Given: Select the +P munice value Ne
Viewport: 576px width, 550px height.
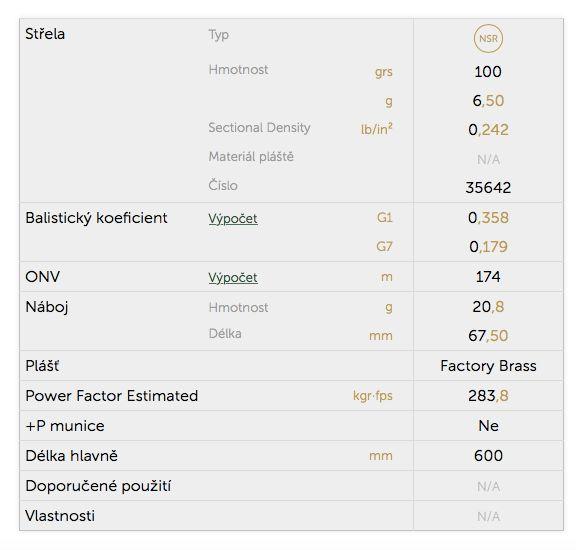Looking at the screenshot, I should coord(488,426).
